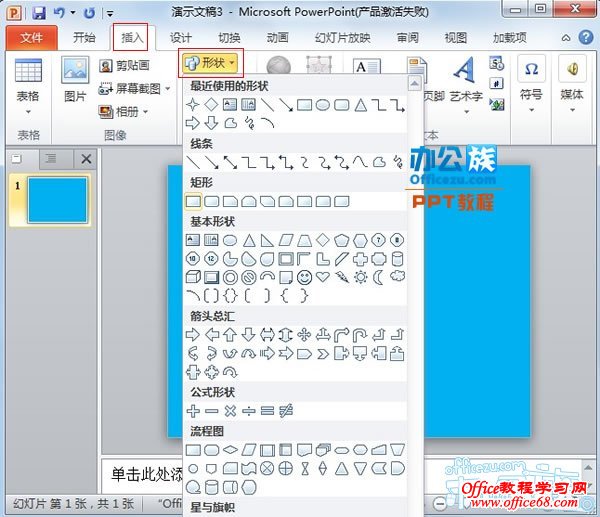Insert a picture with 图片 button
The height and width of the screenshot is (517, 600).
[x=75, y=80]
